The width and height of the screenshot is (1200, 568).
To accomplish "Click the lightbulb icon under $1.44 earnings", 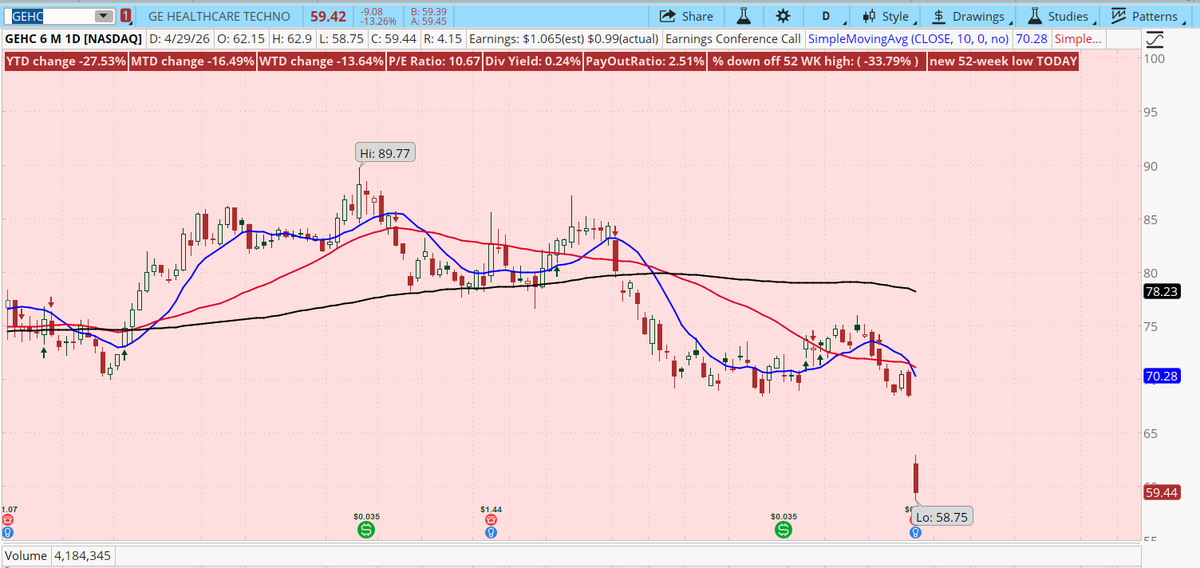I will point(490,533).
